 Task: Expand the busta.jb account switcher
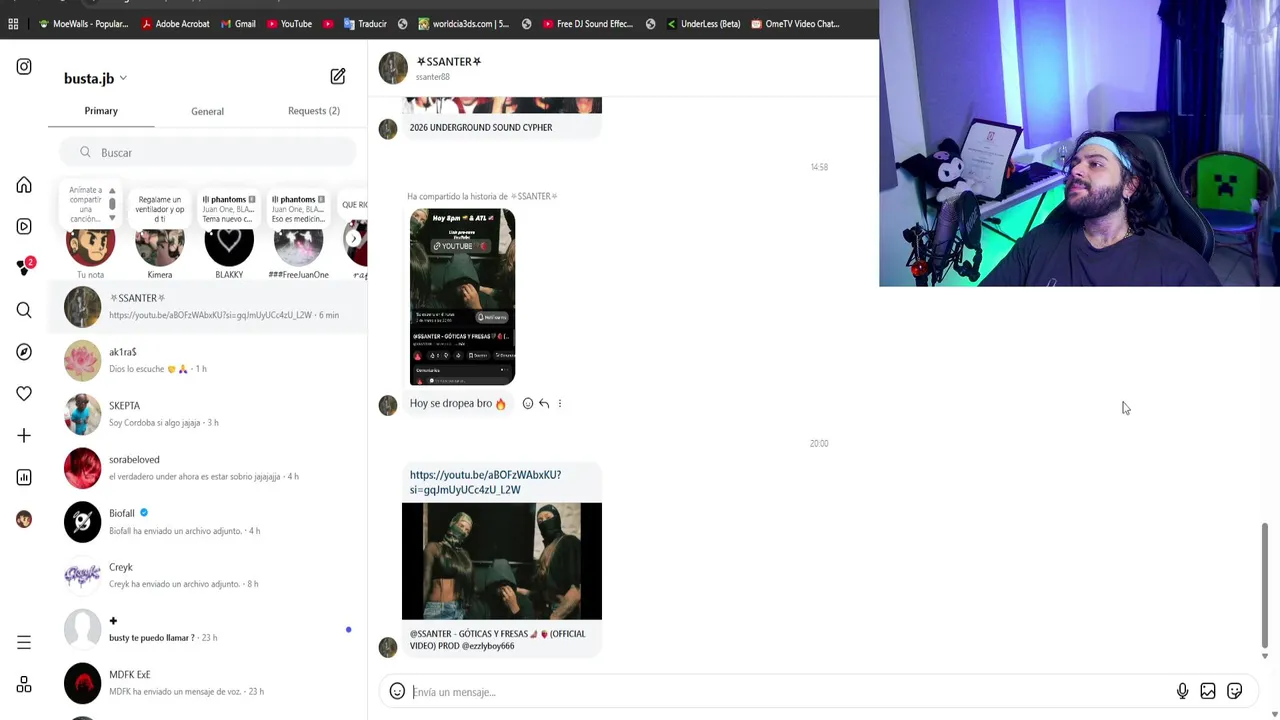95,78
